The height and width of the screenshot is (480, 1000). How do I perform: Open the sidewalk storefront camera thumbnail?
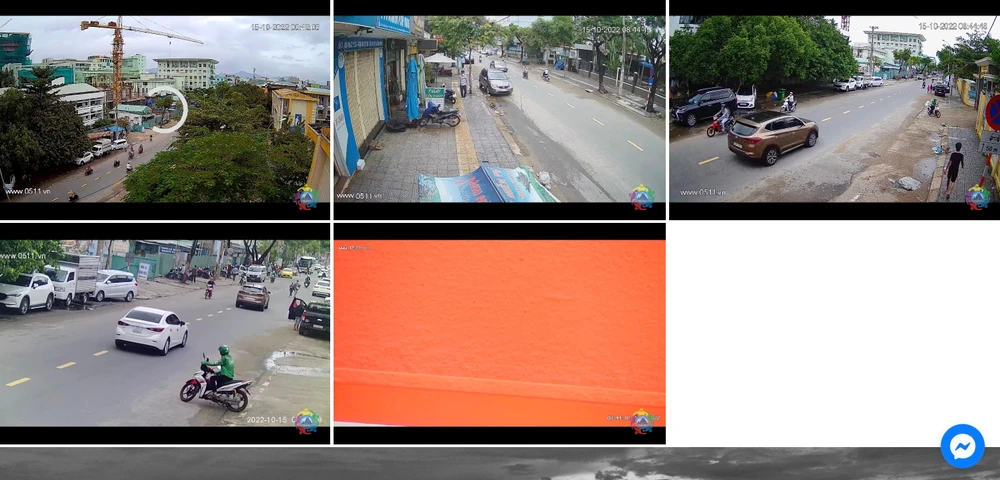(499, 110)
